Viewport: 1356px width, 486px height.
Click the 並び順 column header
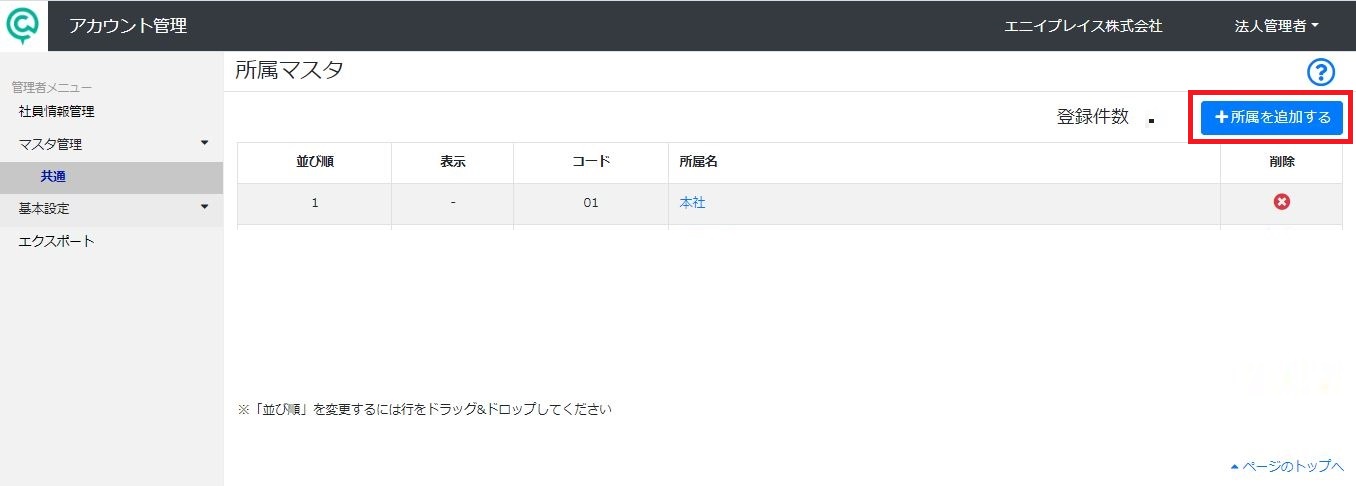315,161
